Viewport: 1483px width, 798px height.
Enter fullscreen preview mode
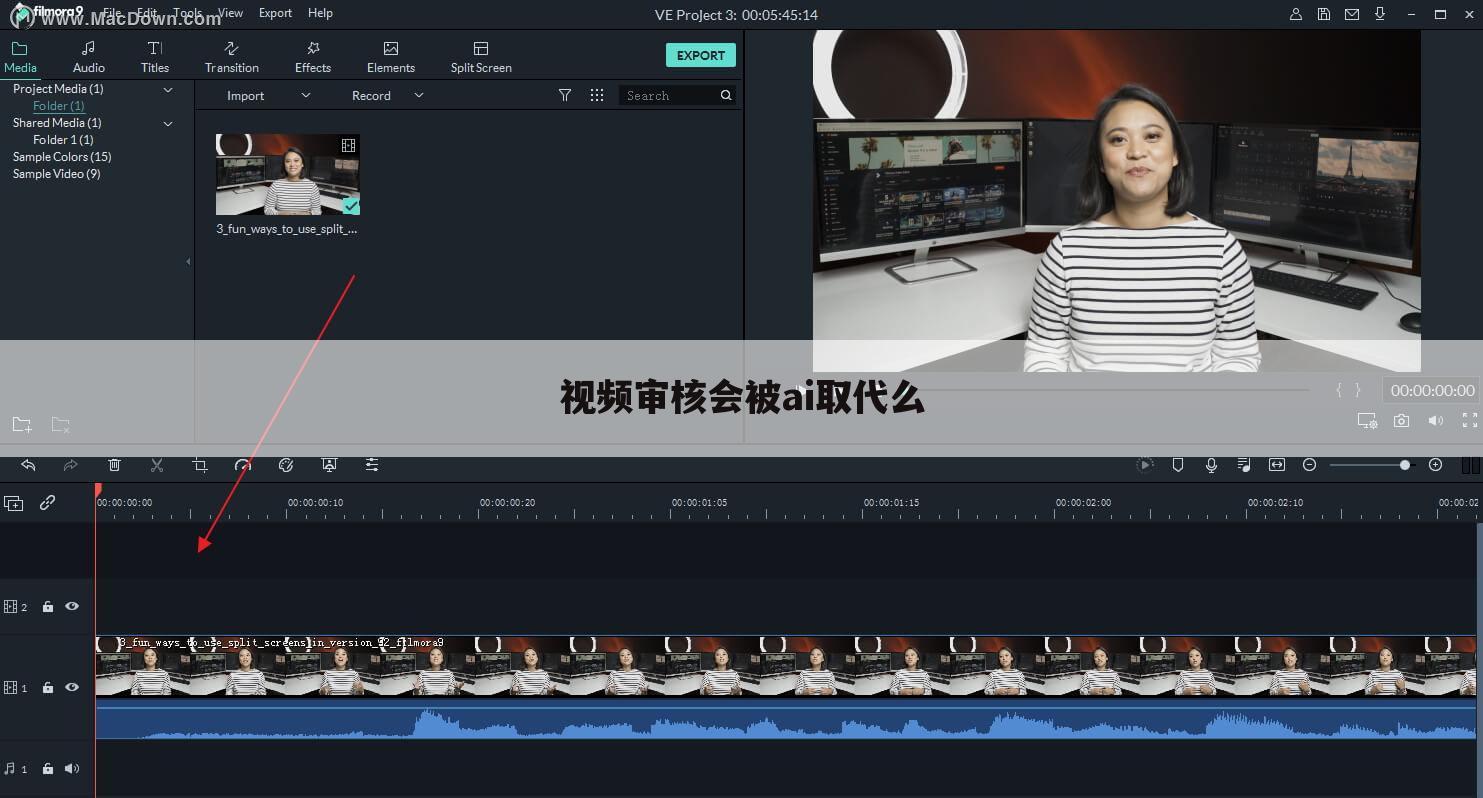click(1470, 421)
